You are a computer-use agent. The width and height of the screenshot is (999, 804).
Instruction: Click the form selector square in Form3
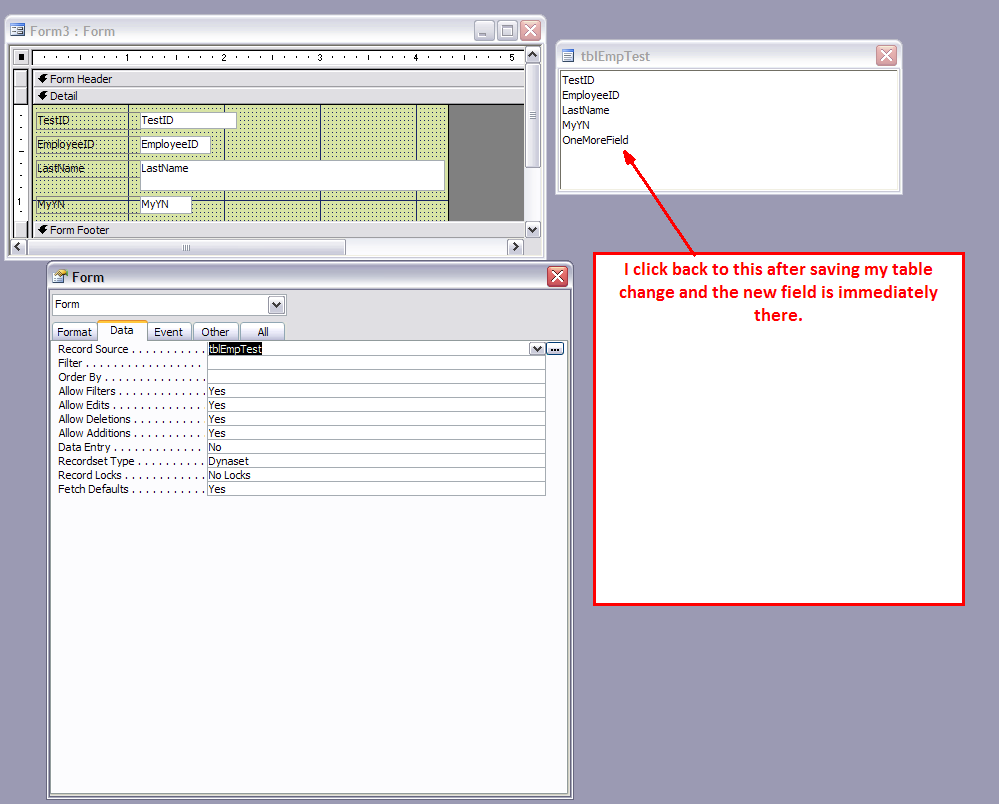[21, 57]
